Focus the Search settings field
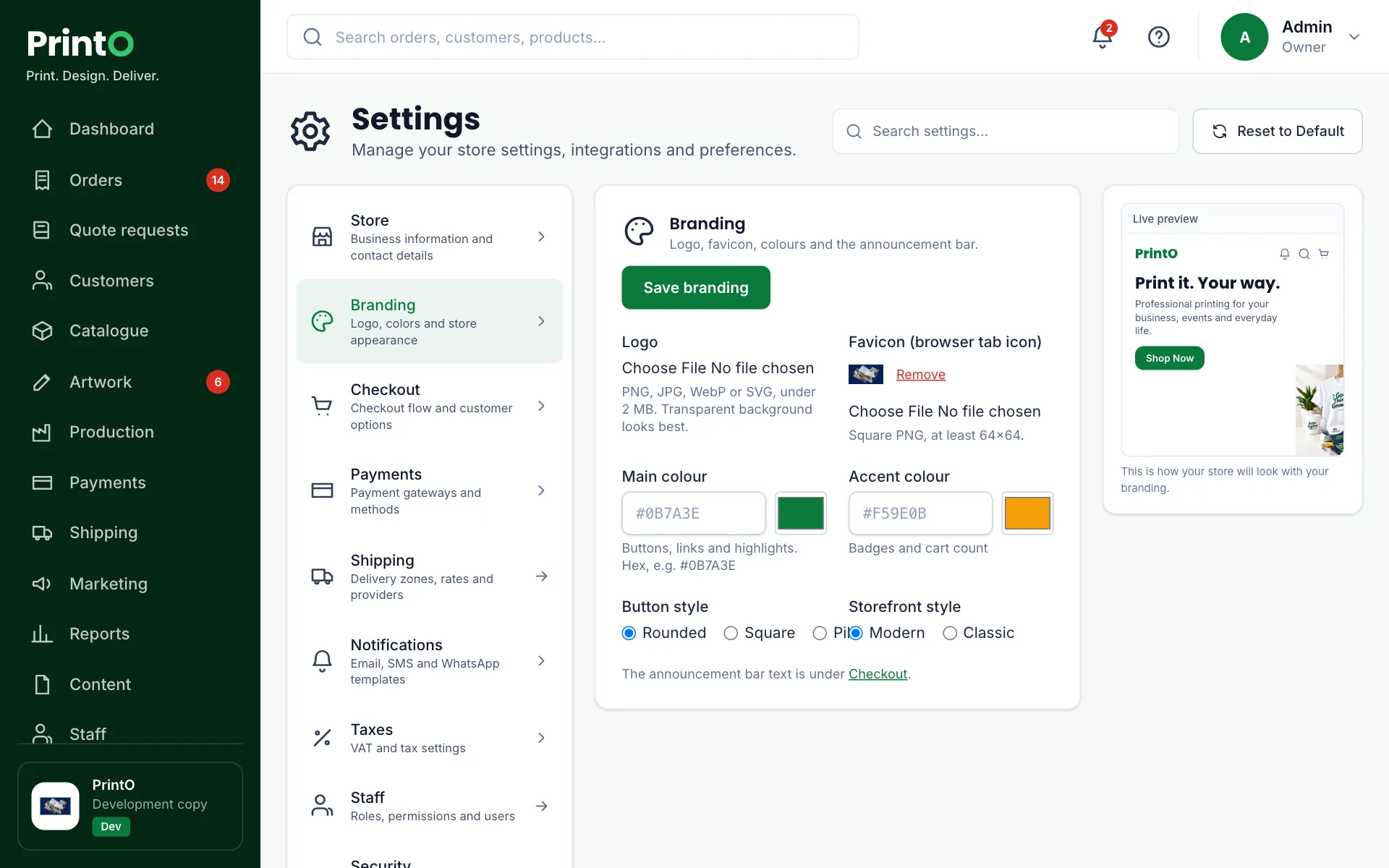This screenshot has height=868, width=1389. coord(1006,131)
